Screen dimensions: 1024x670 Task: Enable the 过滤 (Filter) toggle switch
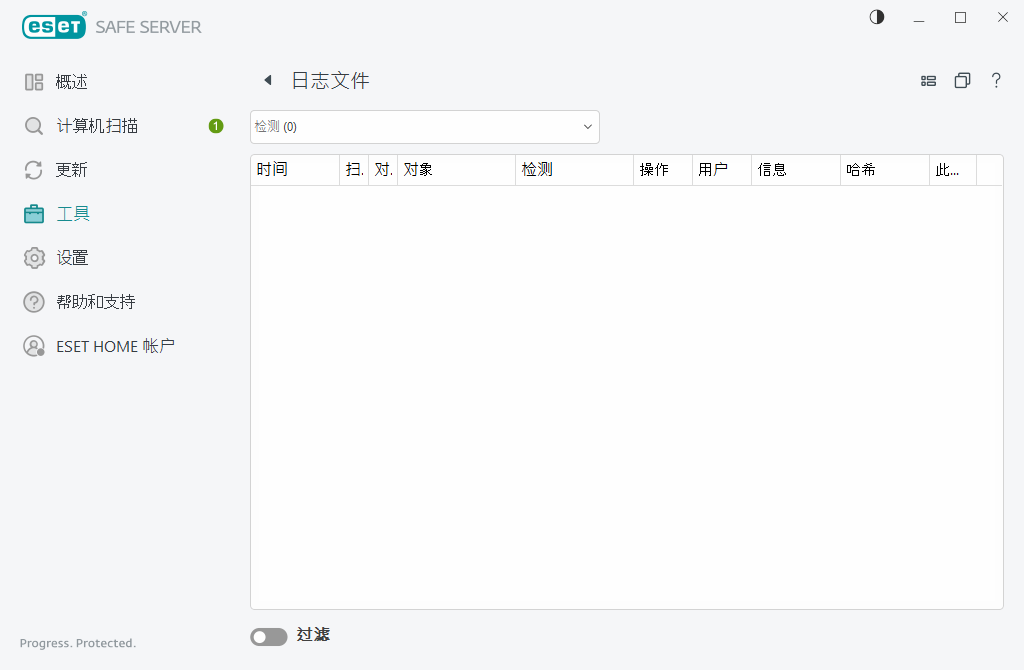[x=268, y=636]
